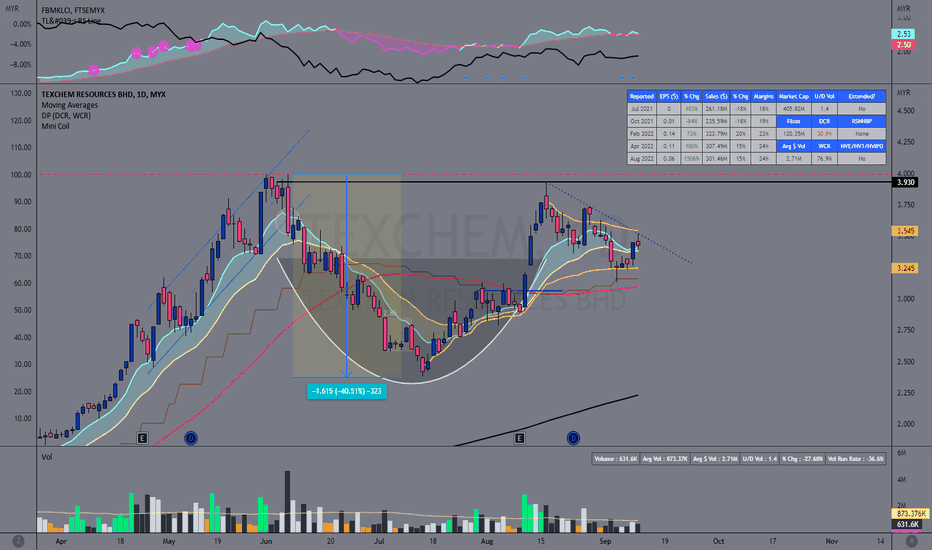Click the RSNHBP header cell
The image size is (932, 550).
pos(862,121)
